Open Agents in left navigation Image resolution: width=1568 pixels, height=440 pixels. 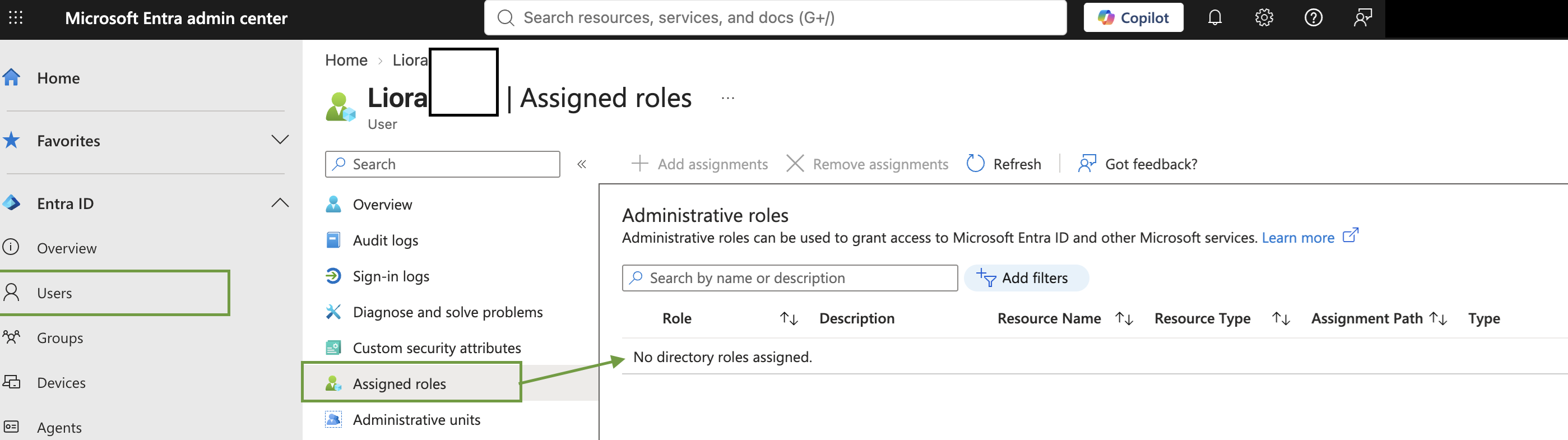coord(59,427)
